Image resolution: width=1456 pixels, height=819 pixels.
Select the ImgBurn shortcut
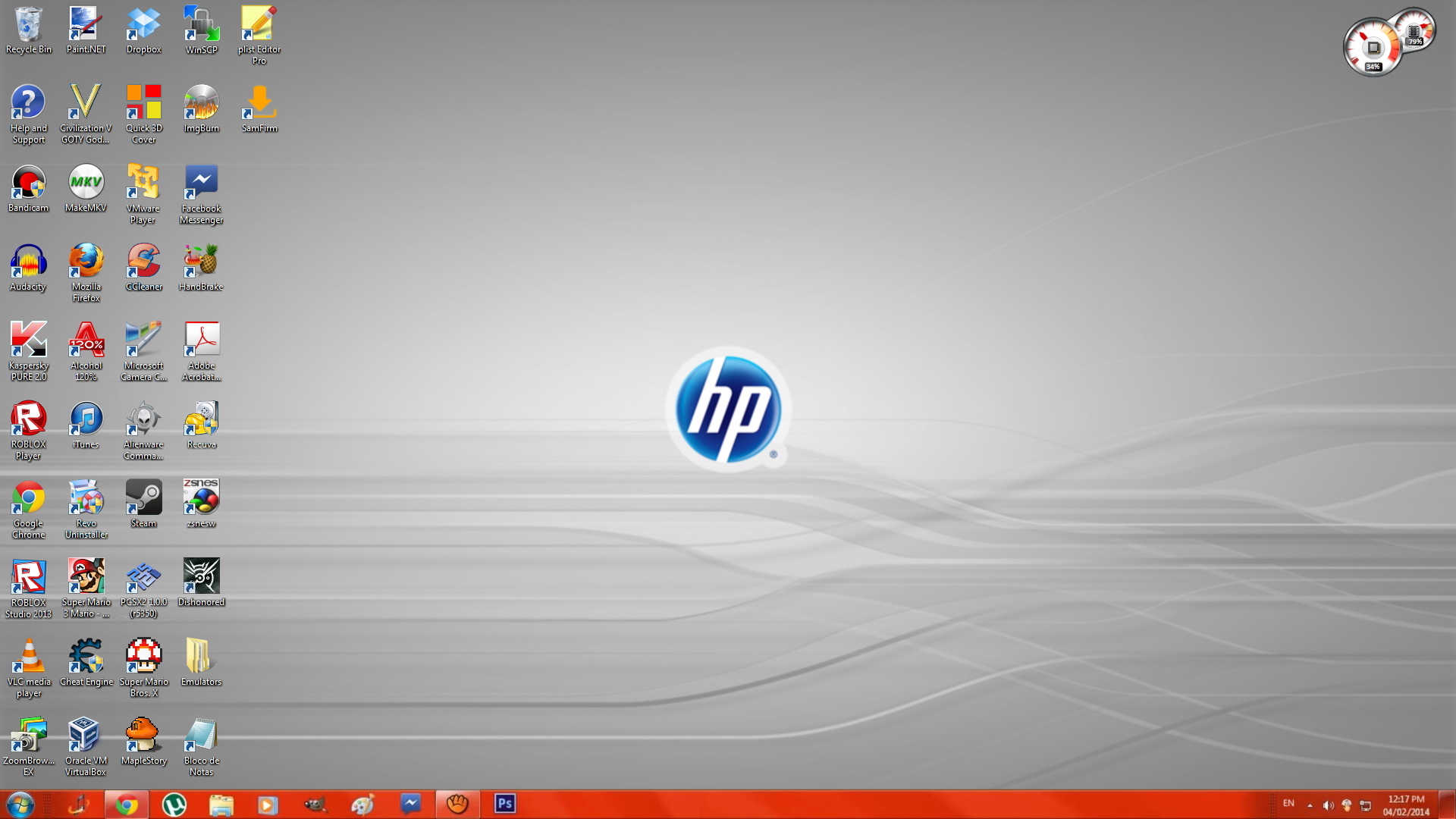coord(201,110)
